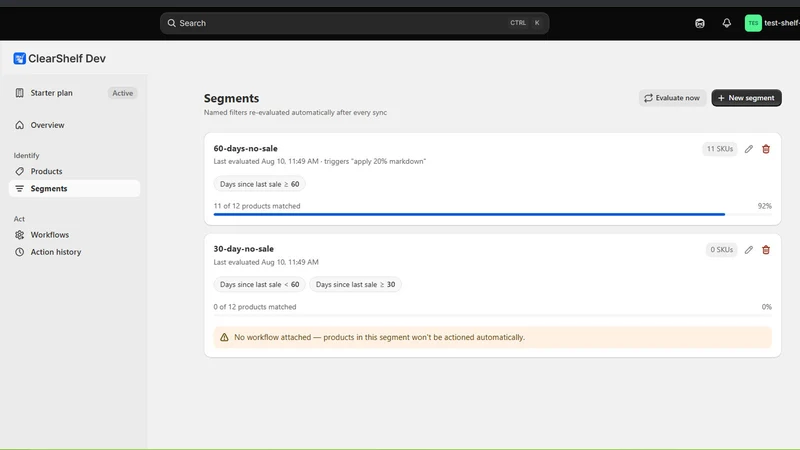Edit the 30-day-no-sale segment with pencil icon
Screen dimensions: 800x450
point(748,250)
